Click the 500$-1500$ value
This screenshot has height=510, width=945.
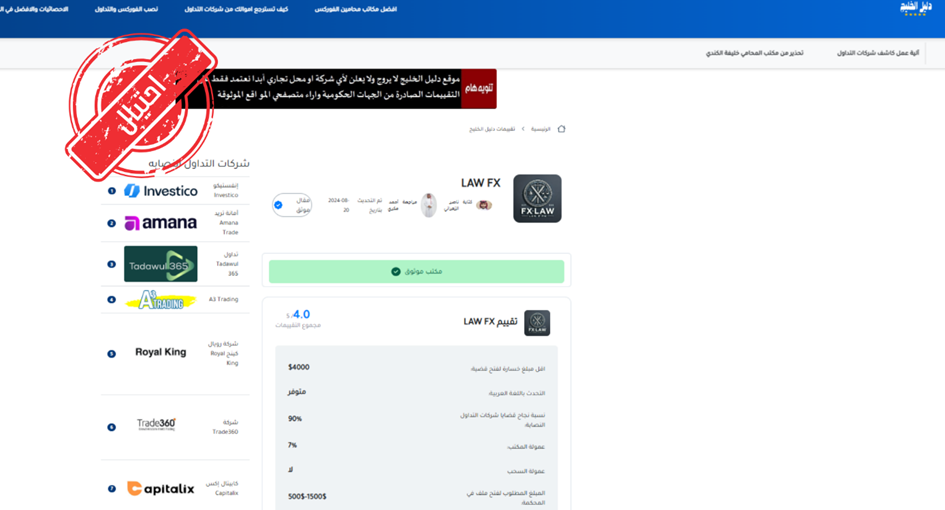tap(307, 496)
